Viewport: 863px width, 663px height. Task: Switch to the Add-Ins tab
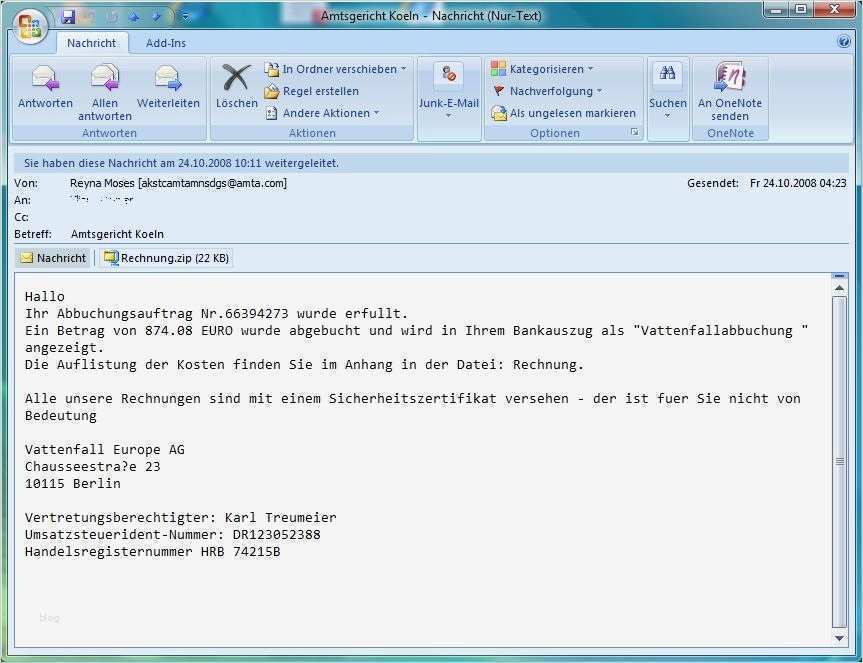163,43
